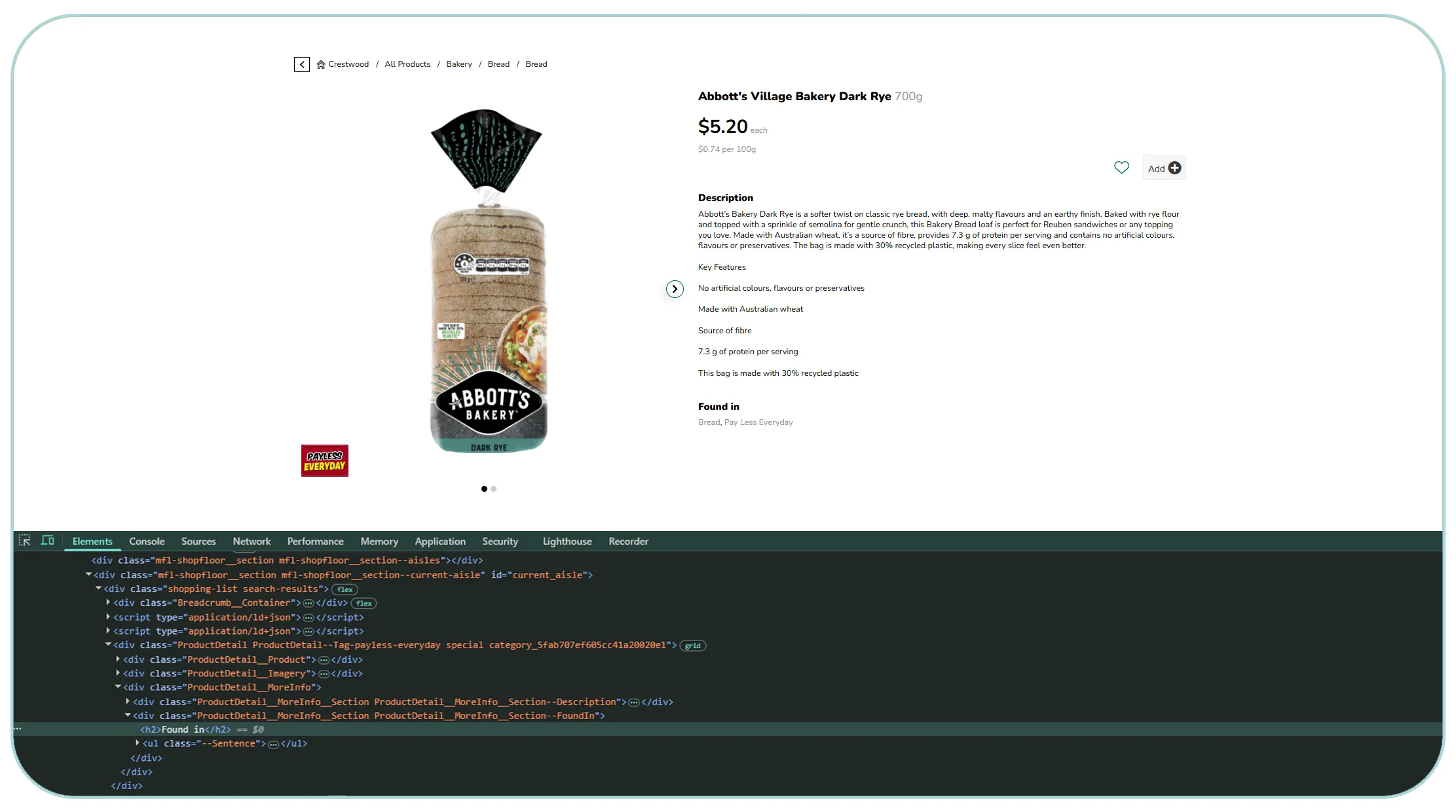This screenshot has height=812, width=1456.
Task: Expand the MoreInfo Section--Description div
Action: pos(128,701)
